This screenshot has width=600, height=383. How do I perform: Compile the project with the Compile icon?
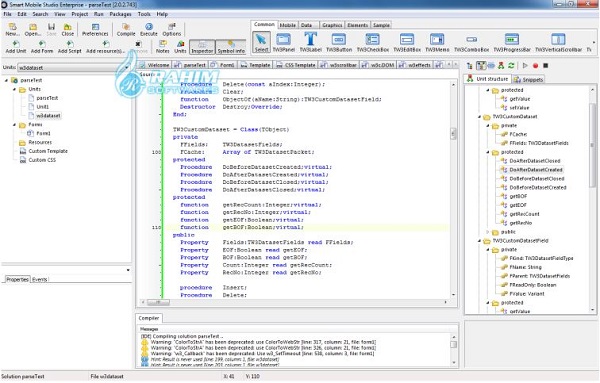click(x=126, y=29)
